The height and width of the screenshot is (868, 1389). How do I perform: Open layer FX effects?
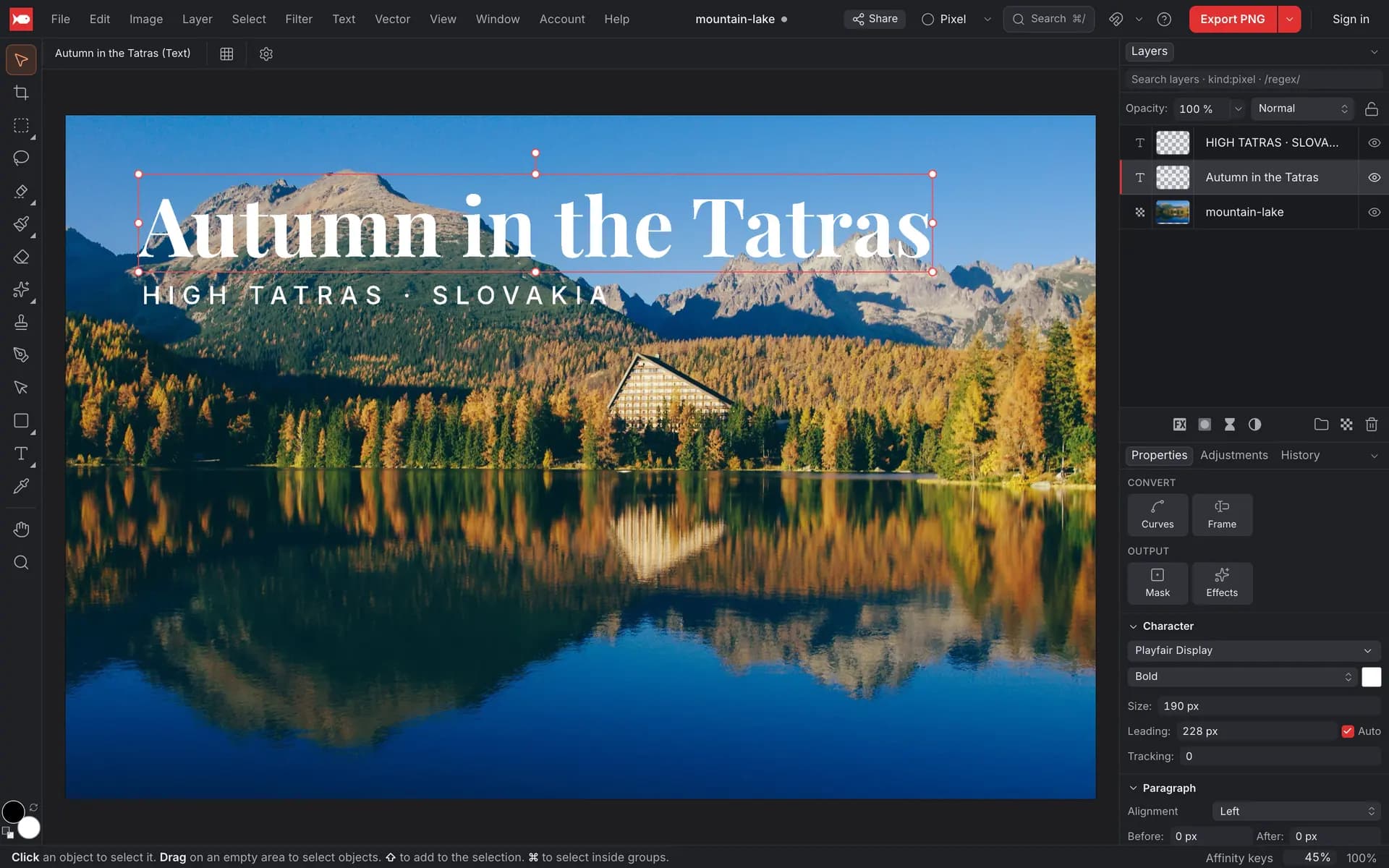tap(1179, 425)
